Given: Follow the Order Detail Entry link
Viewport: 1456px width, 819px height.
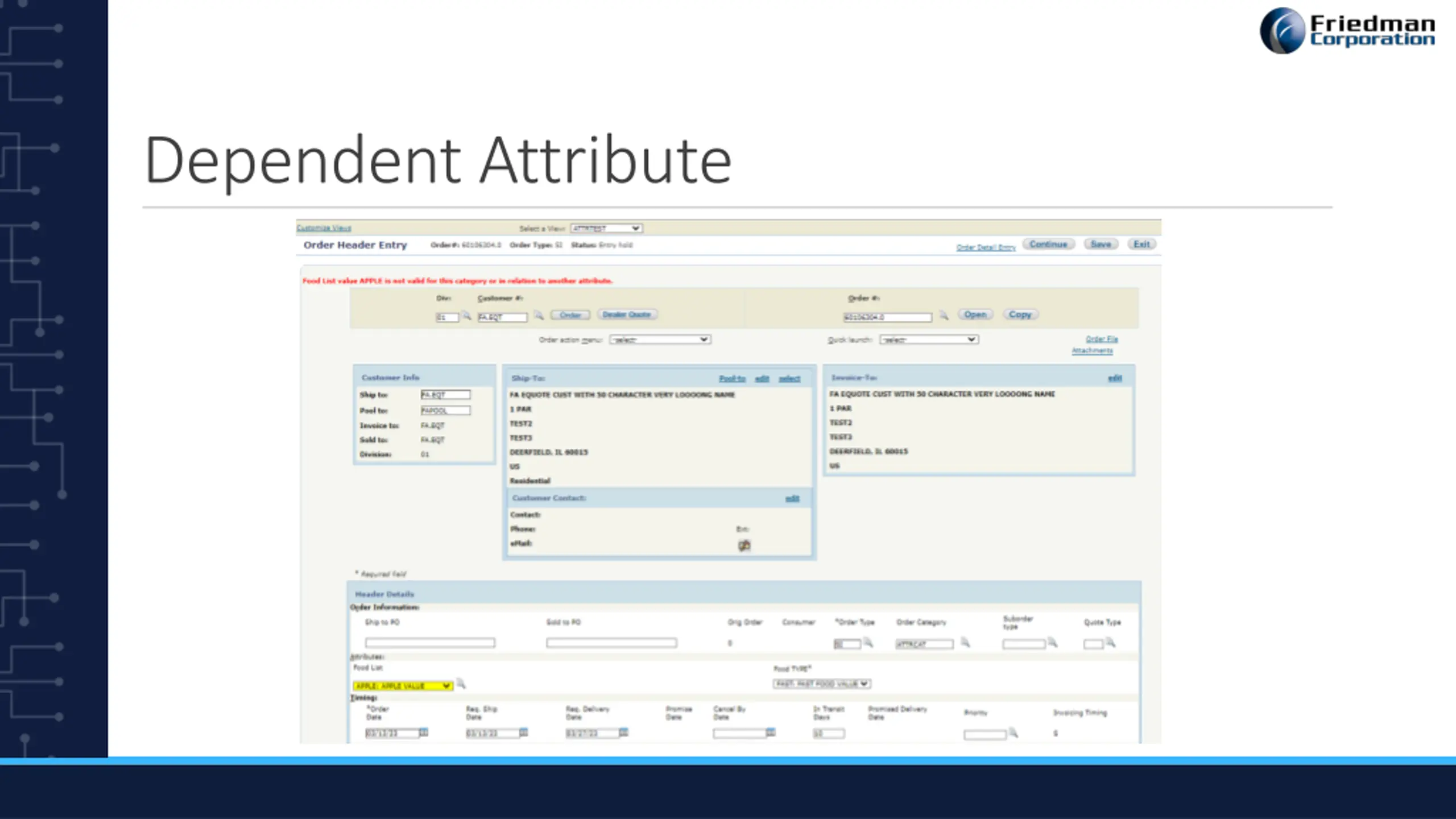Looking at the screenshot, I should 986,247.
